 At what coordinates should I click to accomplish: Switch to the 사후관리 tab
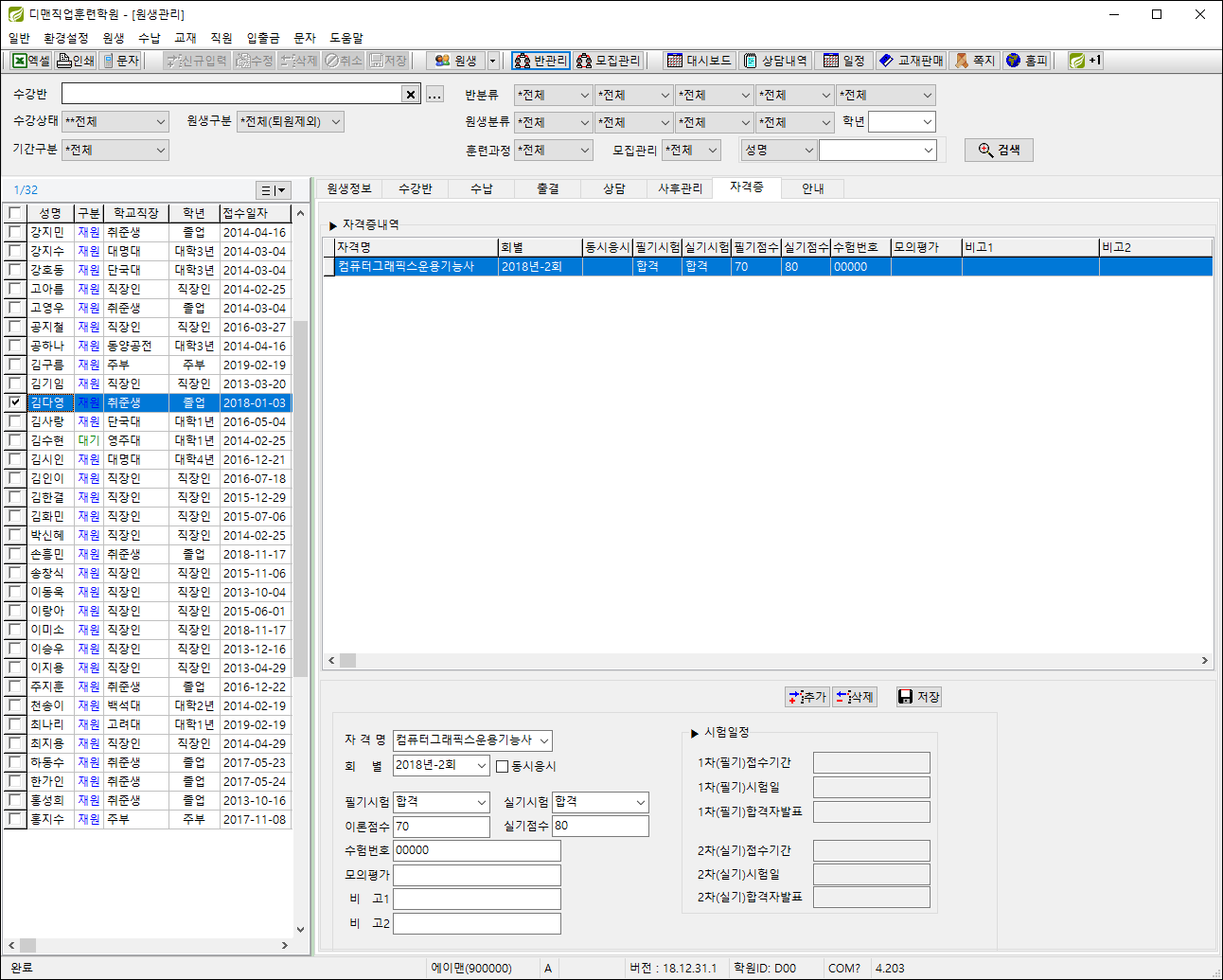tap(681, 188)
